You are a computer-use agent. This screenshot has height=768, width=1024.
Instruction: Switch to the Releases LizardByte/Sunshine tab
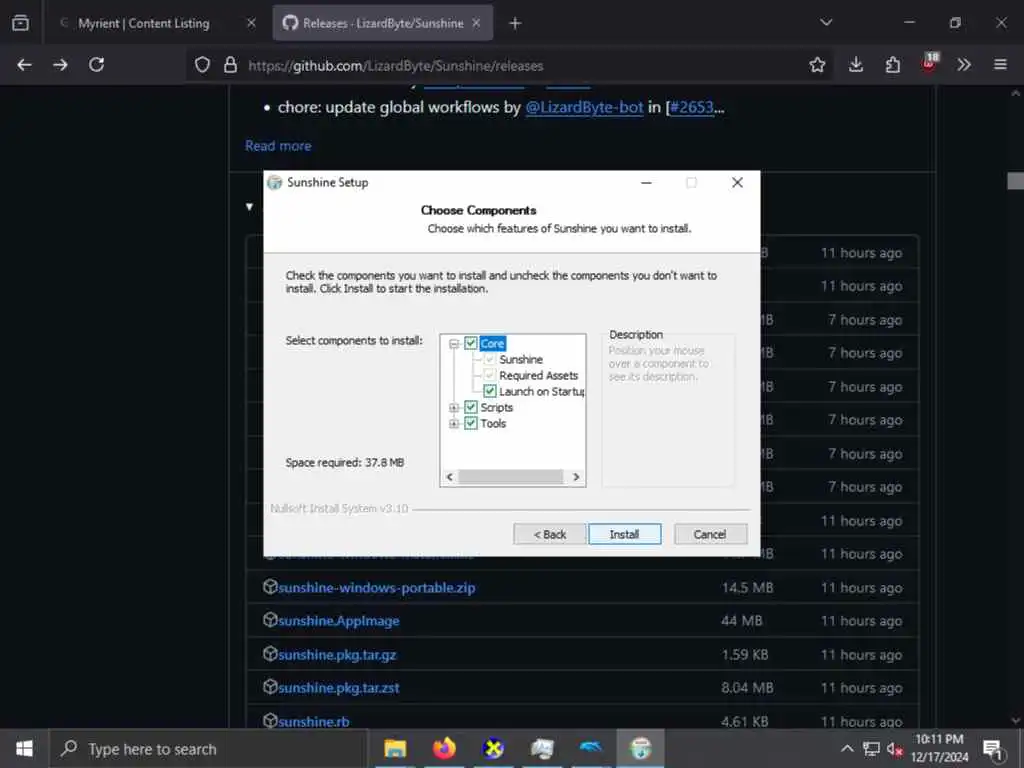pos(383,24)
